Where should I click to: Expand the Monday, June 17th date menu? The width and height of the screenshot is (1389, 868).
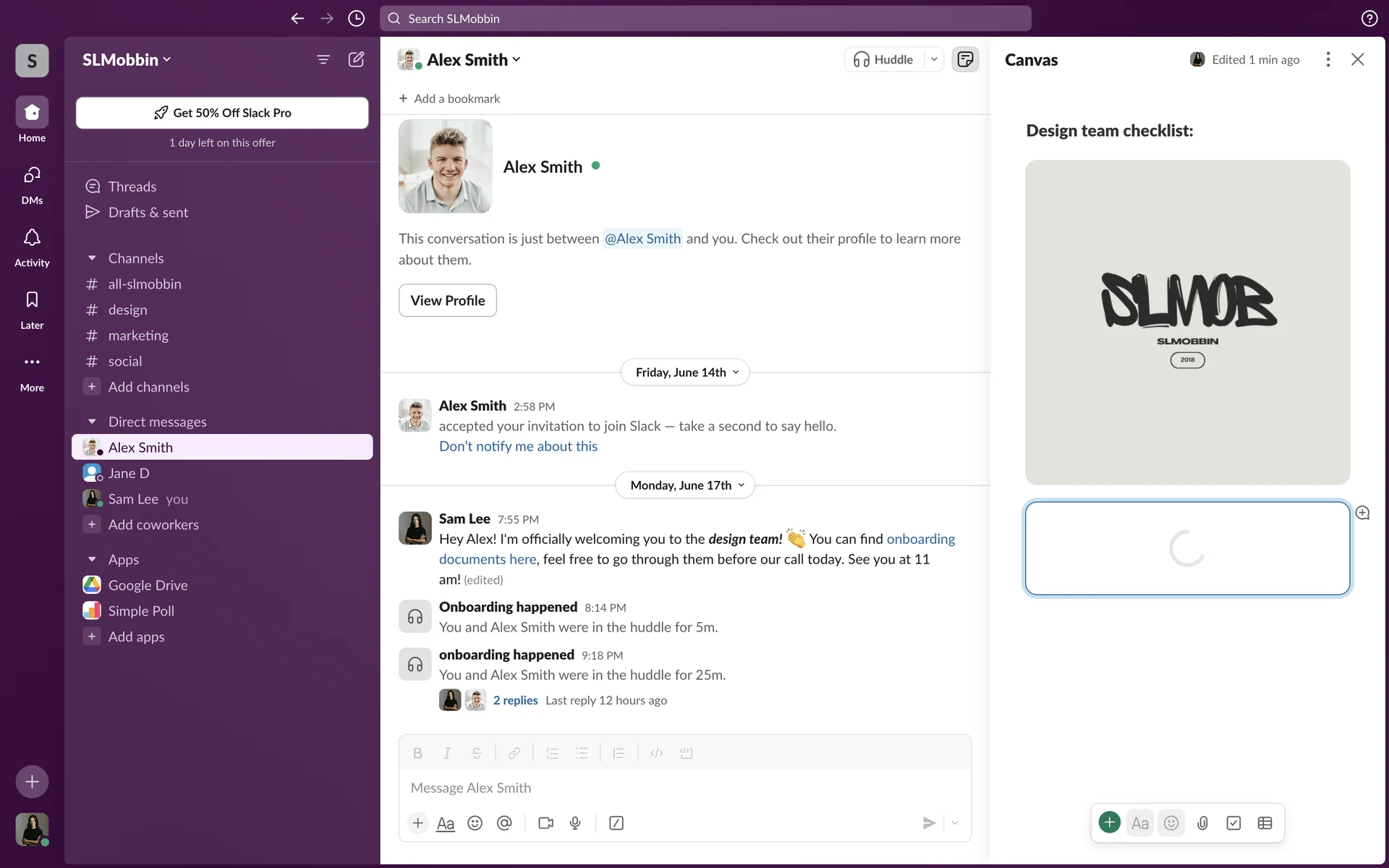(685, 485)
